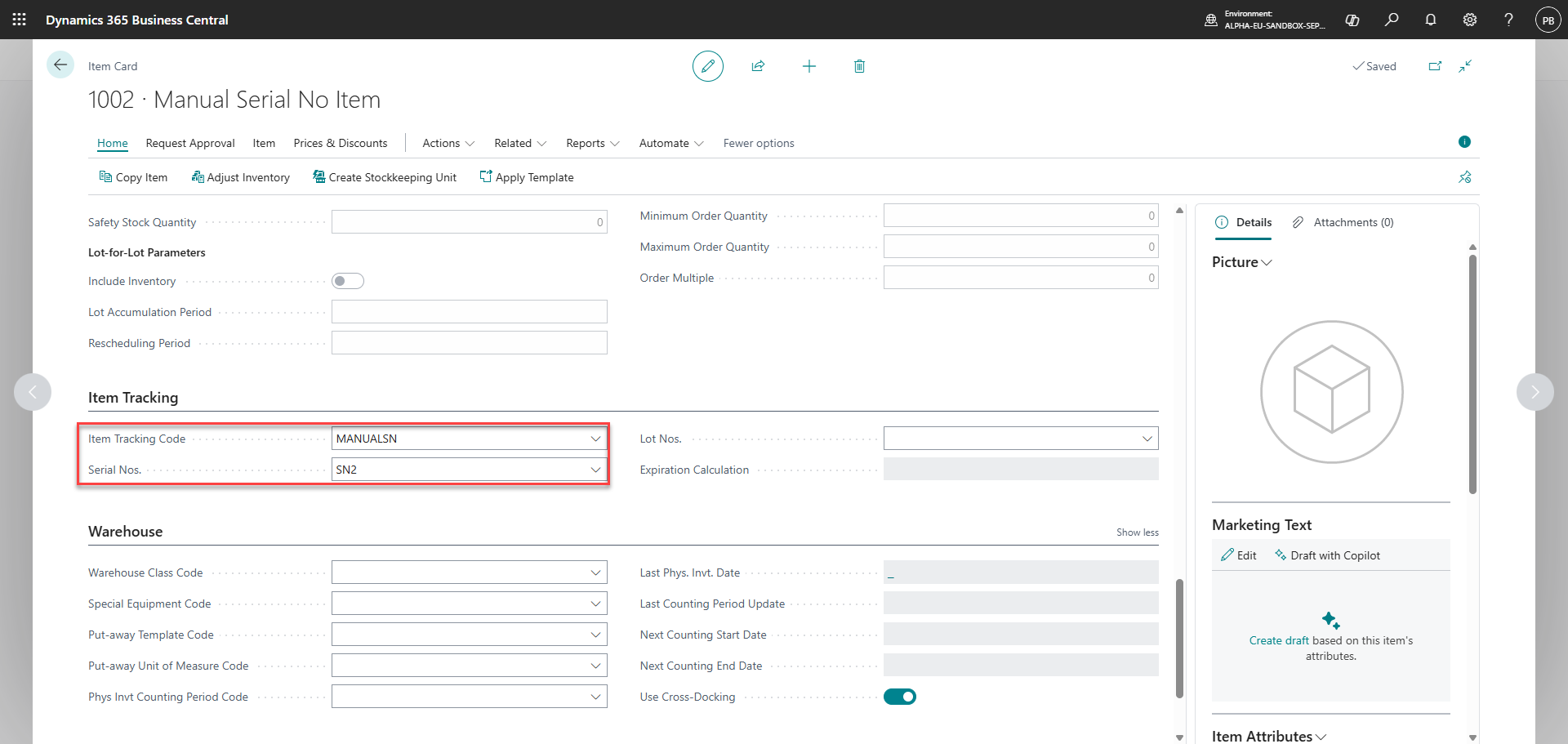The height and width of the screenshot is (744, 1568).
Task: Click the pencil edit icon
Action: (x=708, y=66)
